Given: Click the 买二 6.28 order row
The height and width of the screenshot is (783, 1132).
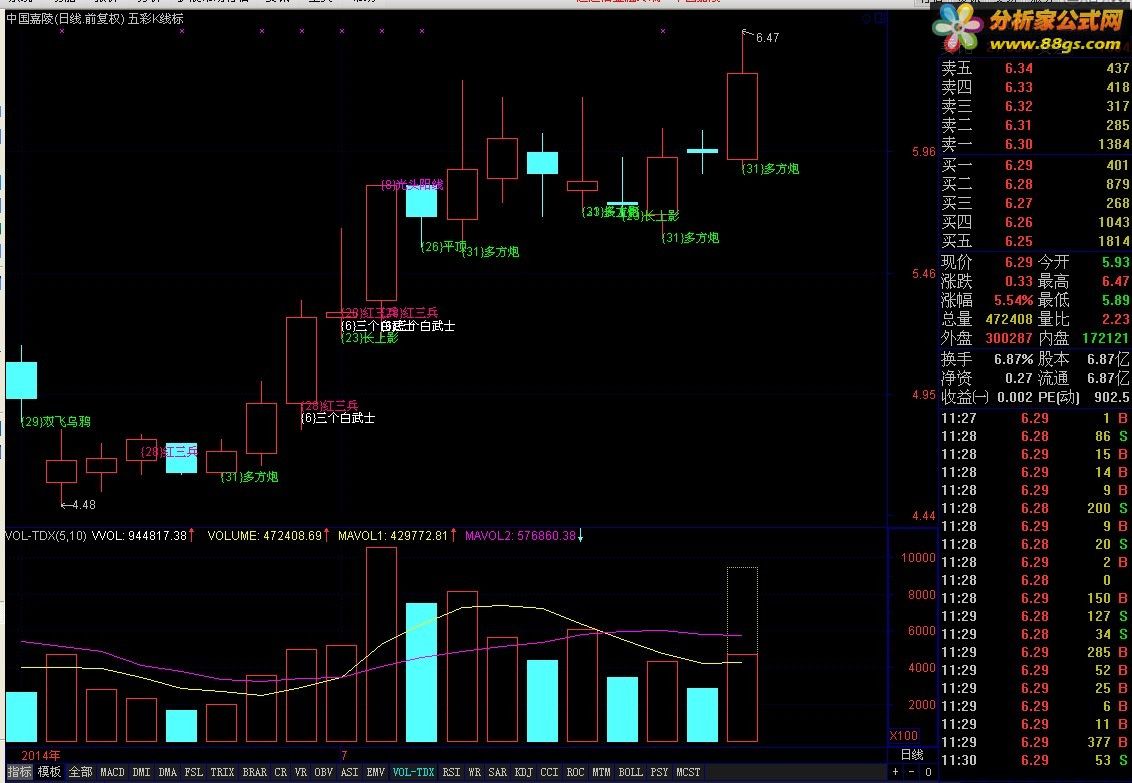Looking at the screenshot, I should tap(1035, 184).
